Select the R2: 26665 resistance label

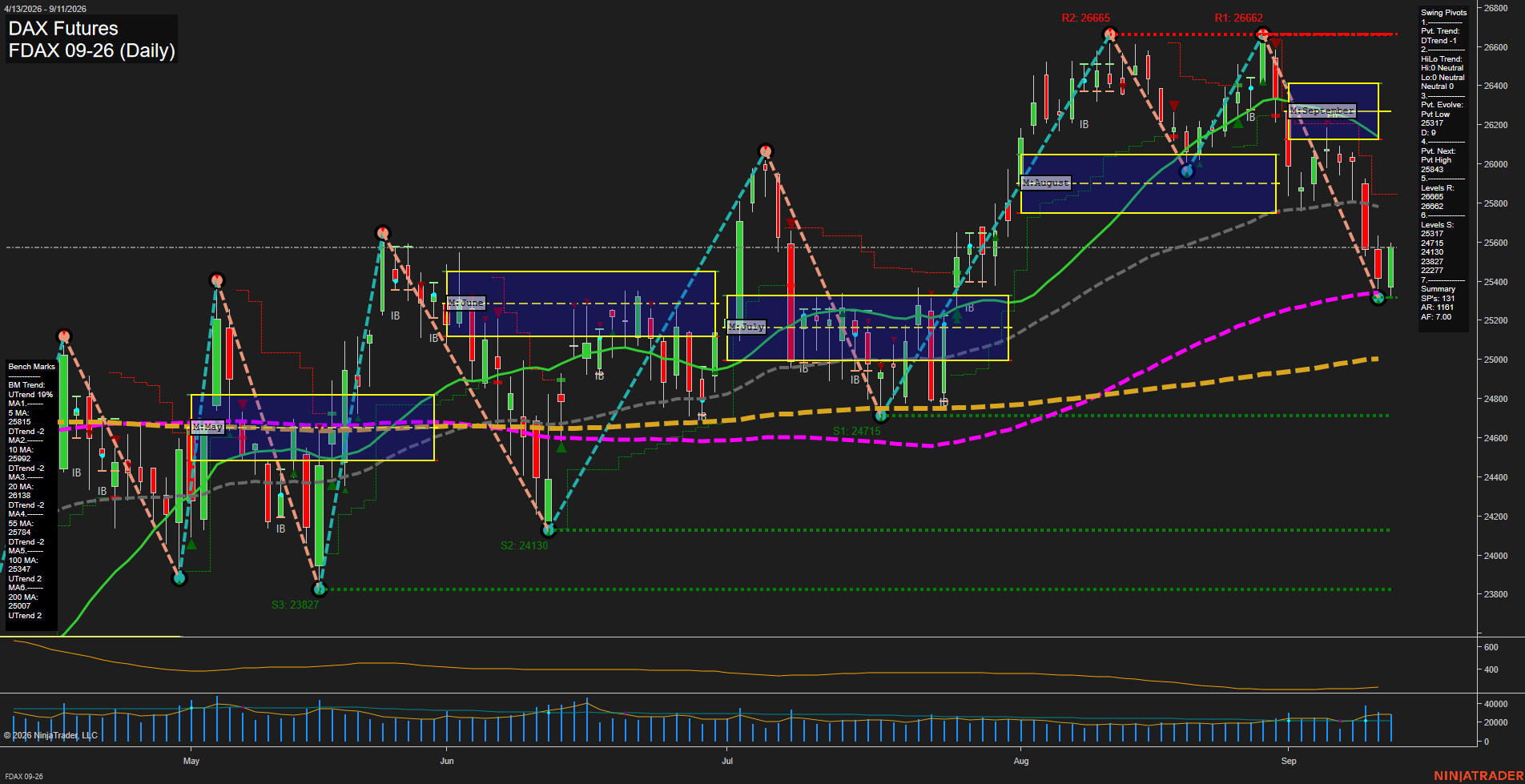coord(1085,18)
